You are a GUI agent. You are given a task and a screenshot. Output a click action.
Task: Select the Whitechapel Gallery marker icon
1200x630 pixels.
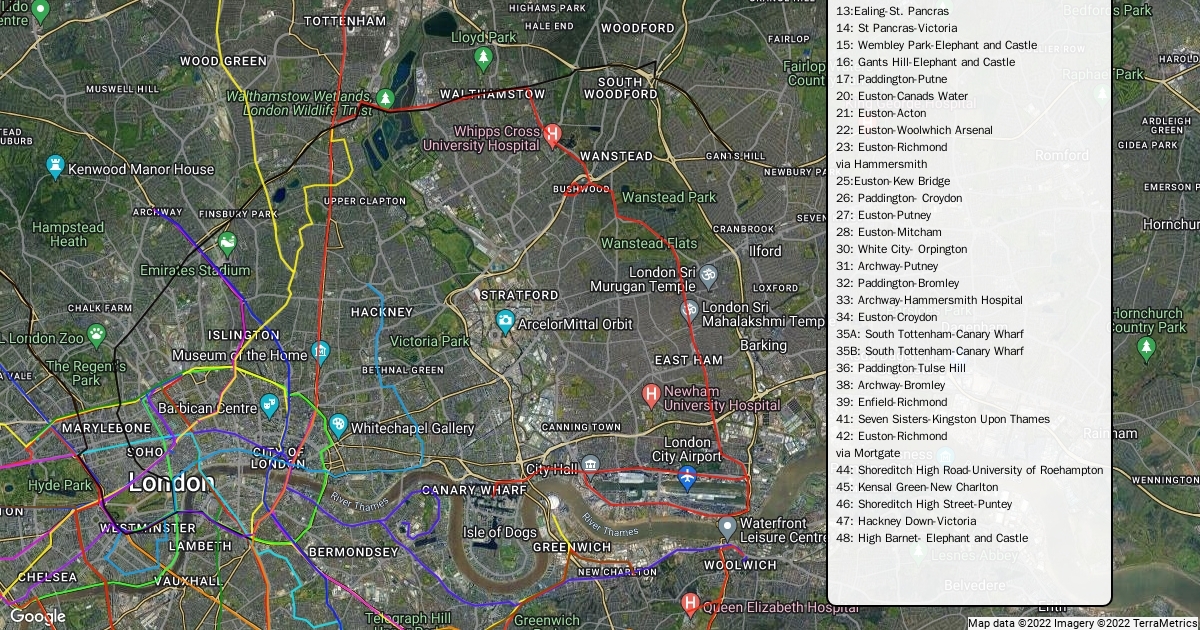339,425
